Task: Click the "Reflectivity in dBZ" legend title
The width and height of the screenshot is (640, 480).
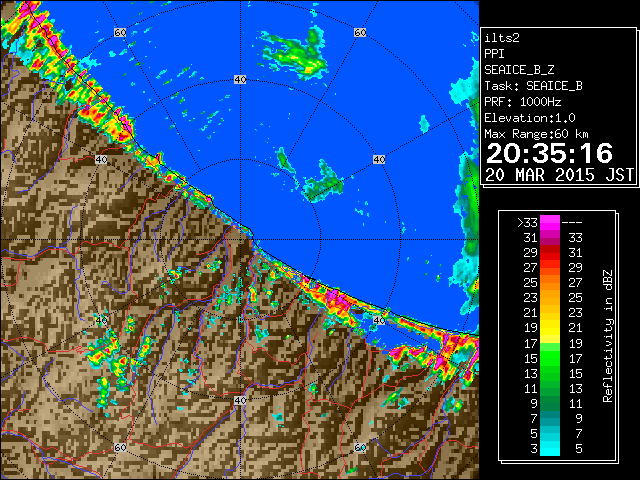Action: 608,336
